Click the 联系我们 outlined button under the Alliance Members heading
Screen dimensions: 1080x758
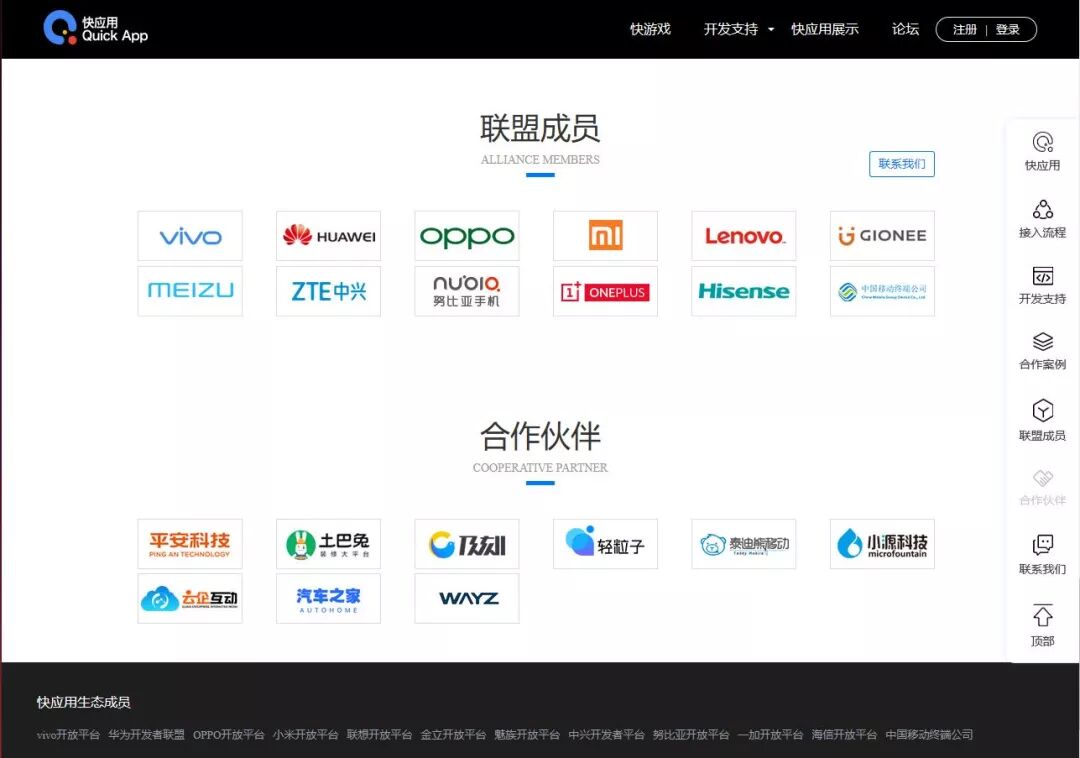point(902,164)
